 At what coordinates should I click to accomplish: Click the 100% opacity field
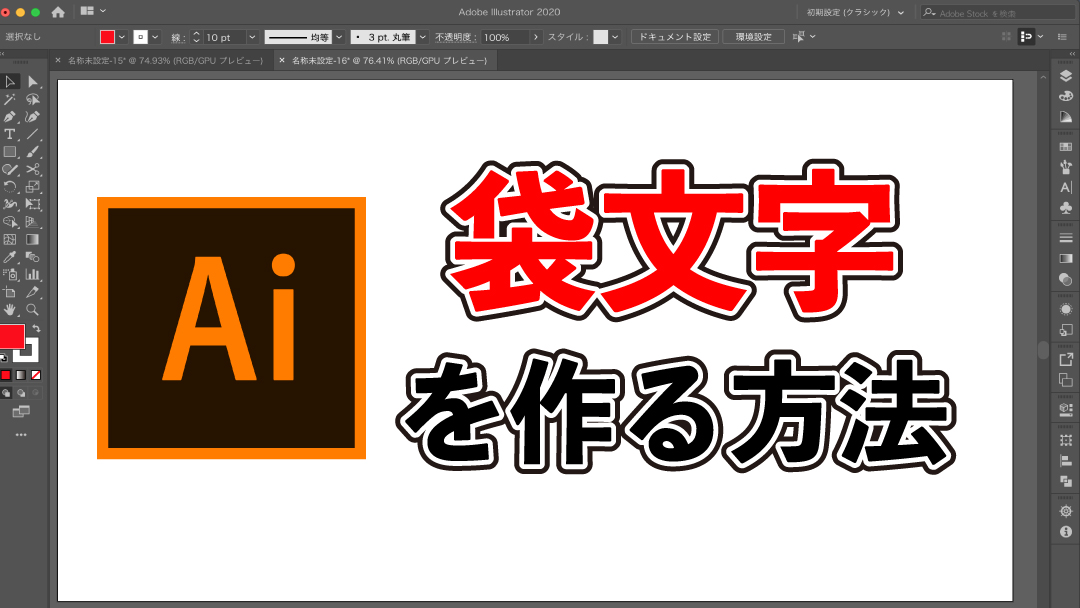click(x=505, y=37)
